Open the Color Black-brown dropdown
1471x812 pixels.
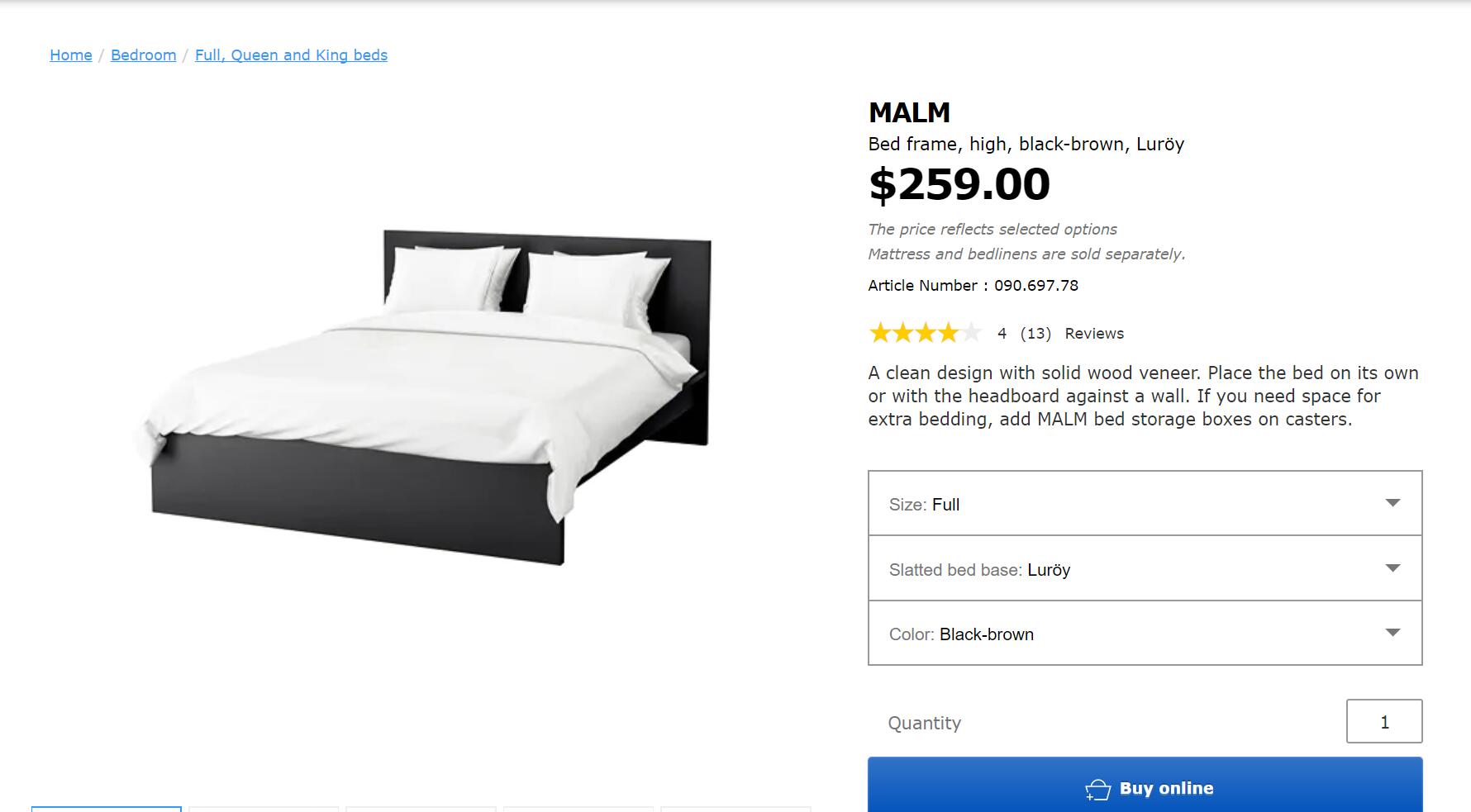click(x=1145, y=634)
